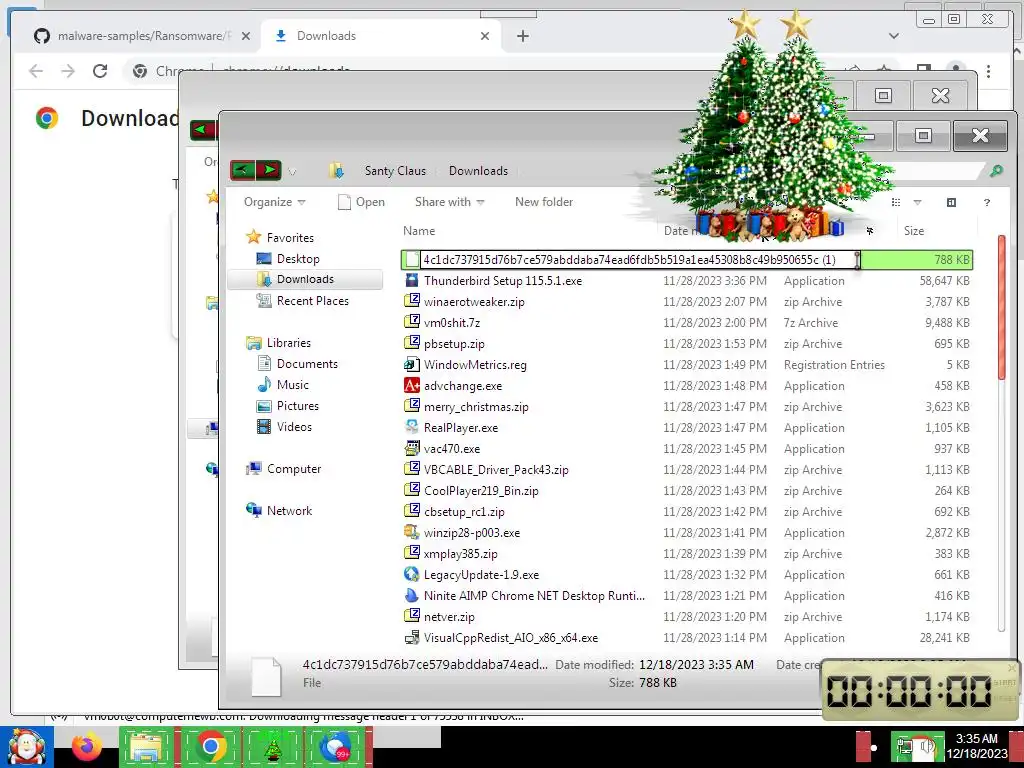The width and height of the screenshot is (1024, 768).
Task: Click Chrome reload button
Action: (100, 71)
